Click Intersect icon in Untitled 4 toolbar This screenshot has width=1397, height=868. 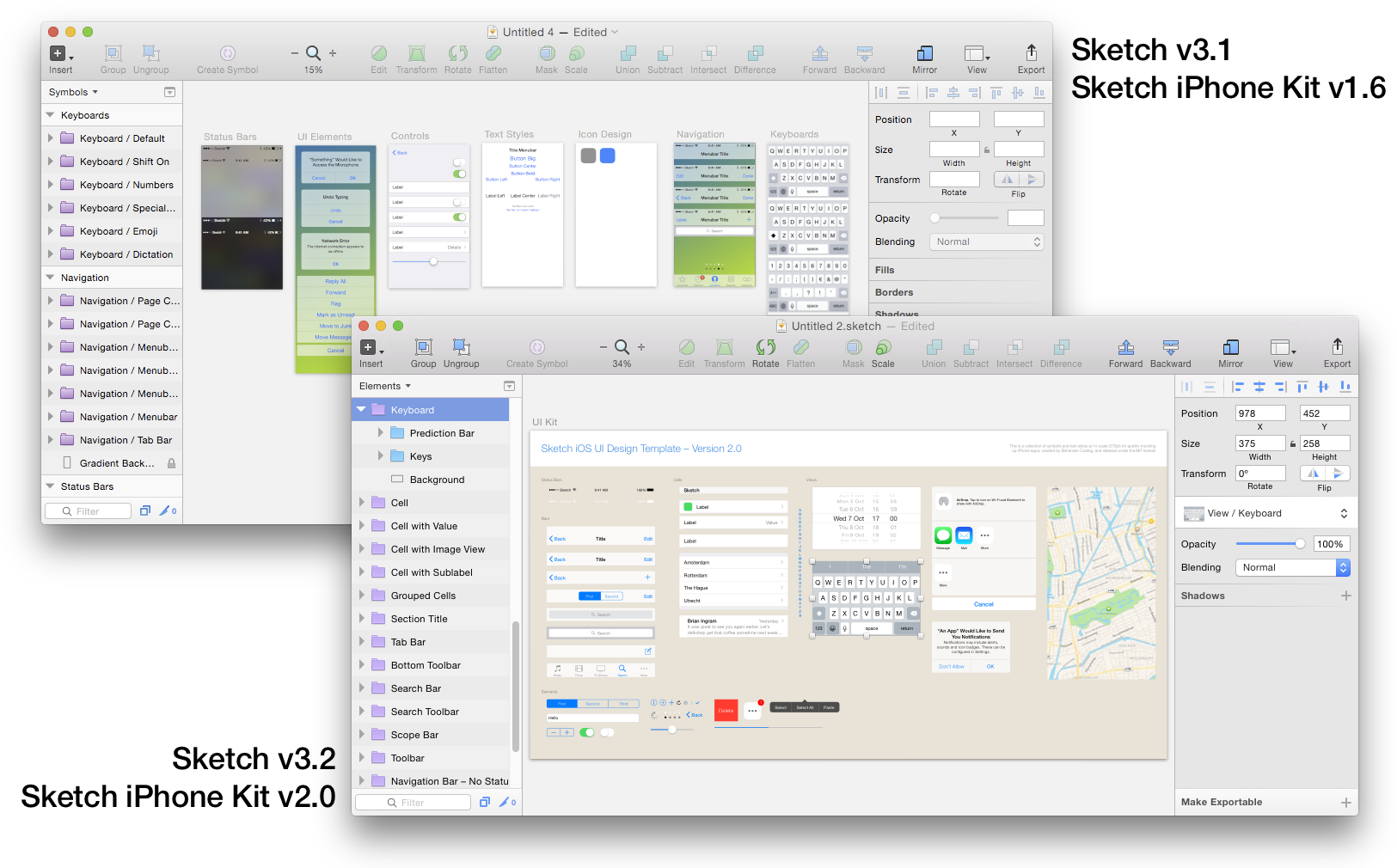pyautogui.click(x=708, y=53)
